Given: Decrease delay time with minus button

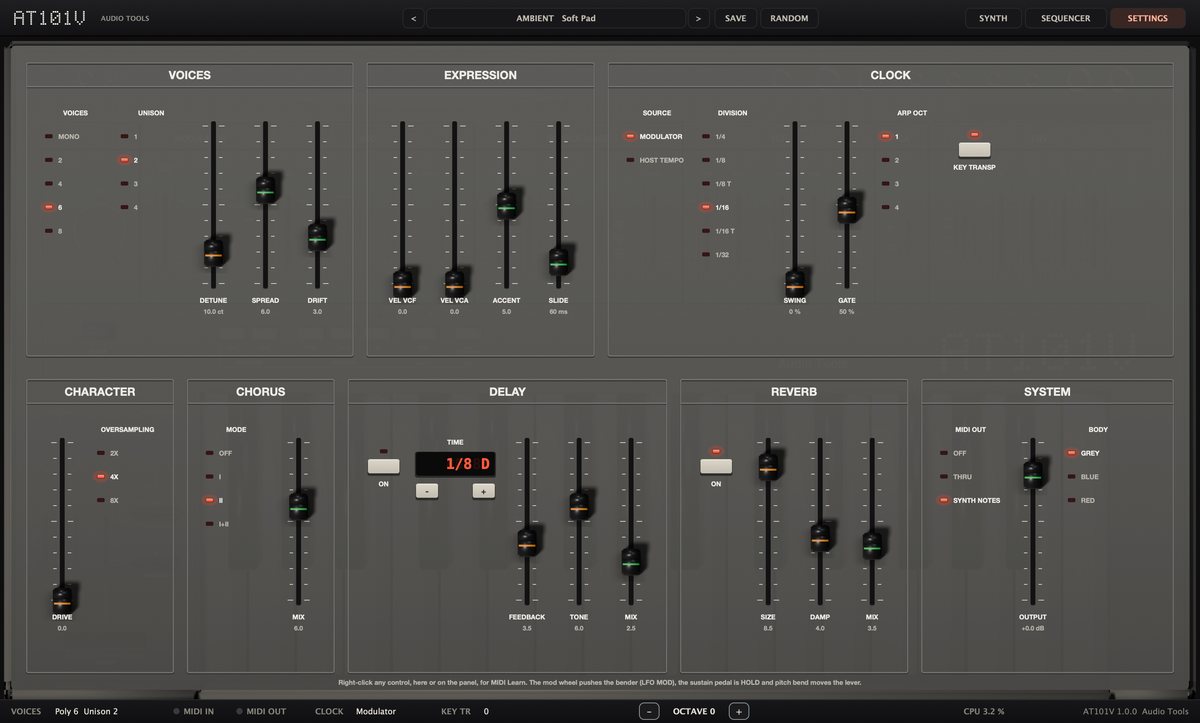Looking at the screenshot, I should (x=427, y=491).
